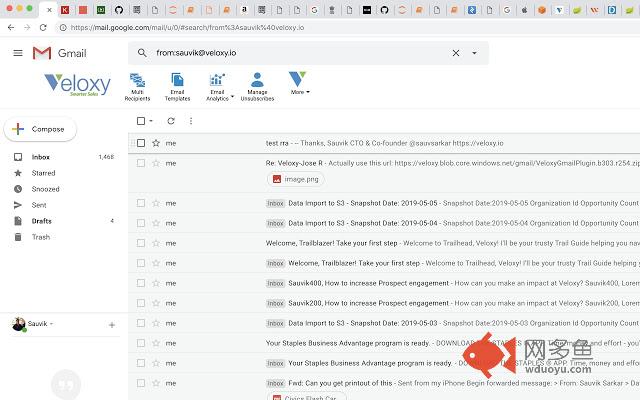Expand the search options dropdown arrow
The width and height of the screenshot is (640, 400).
tap(474, 53)
